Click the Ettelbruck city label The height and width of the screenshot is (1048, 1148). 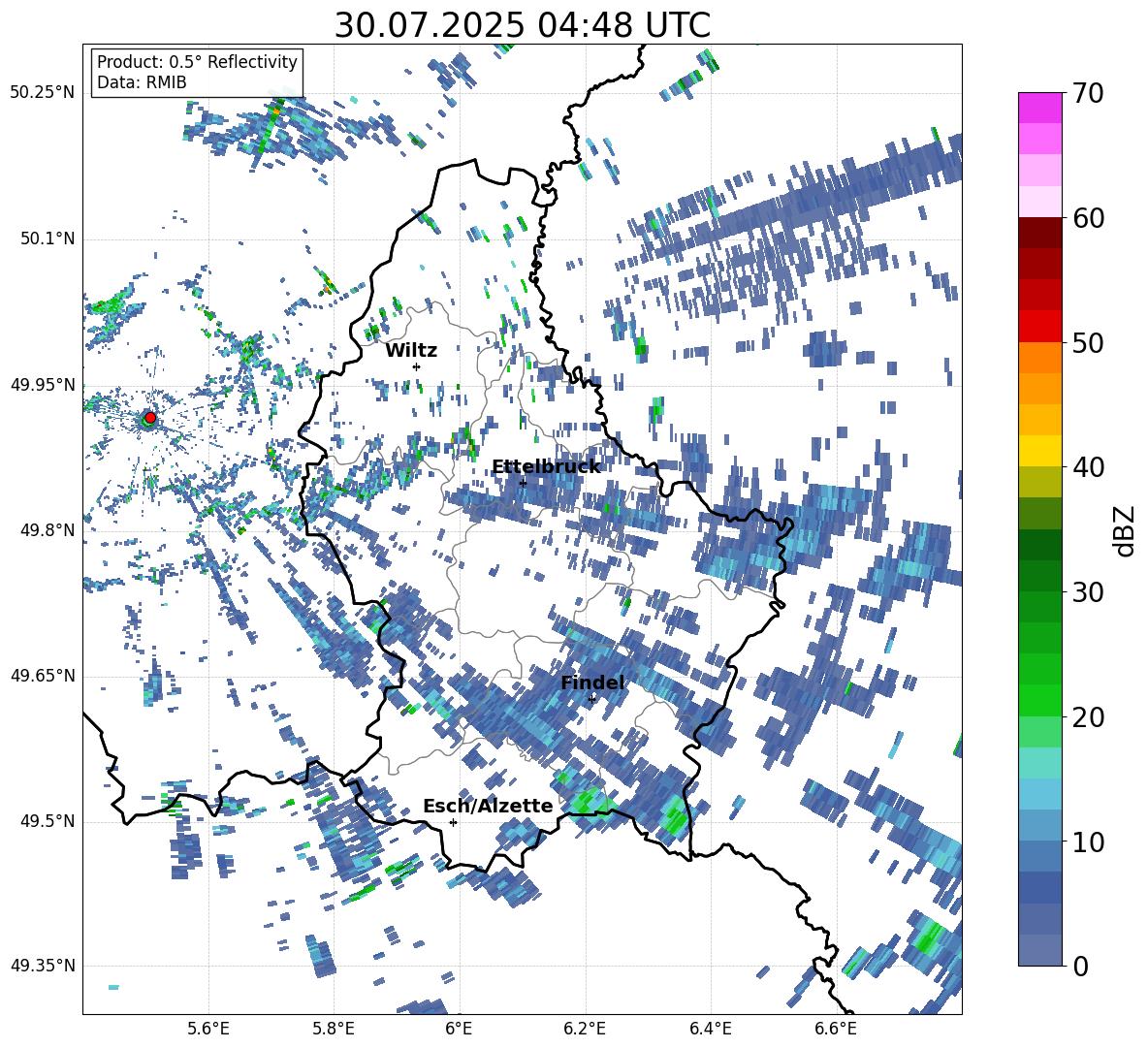click(546, 467)
